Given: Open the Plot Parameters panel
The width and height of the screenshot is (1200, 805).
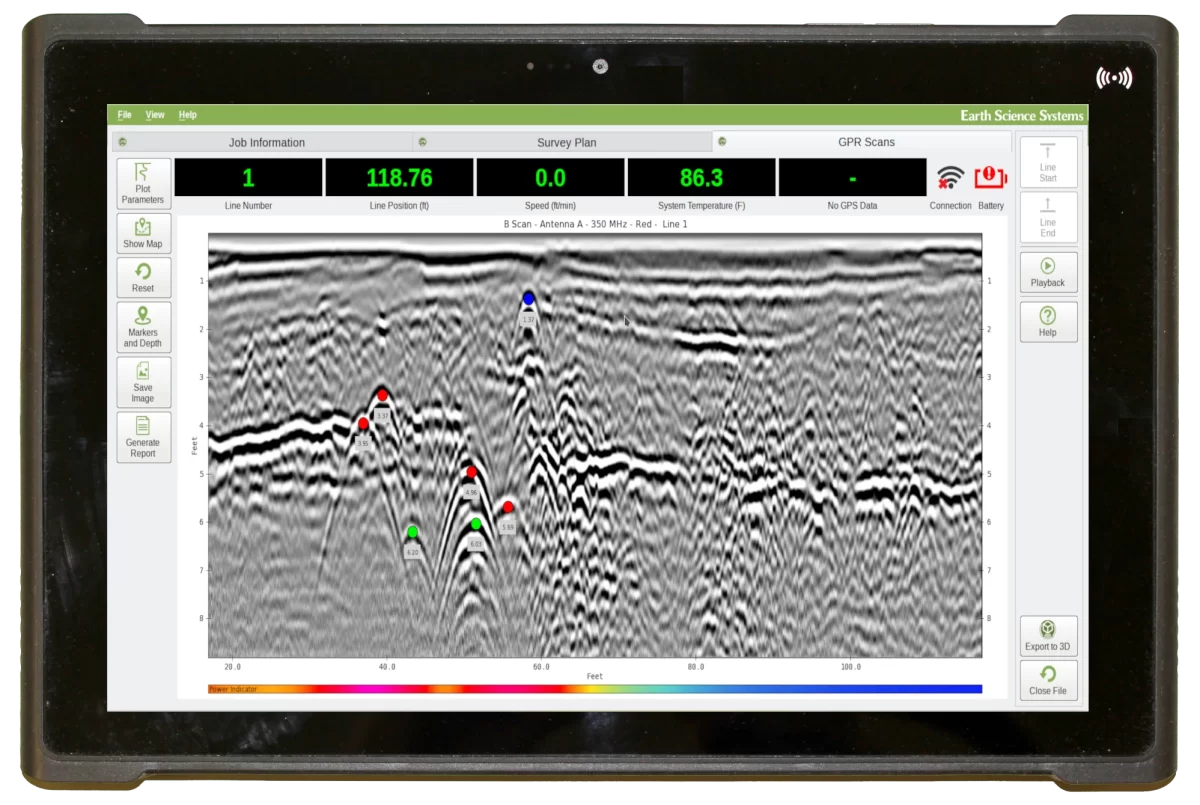Looking at the screenshot, I should point(142,184).
